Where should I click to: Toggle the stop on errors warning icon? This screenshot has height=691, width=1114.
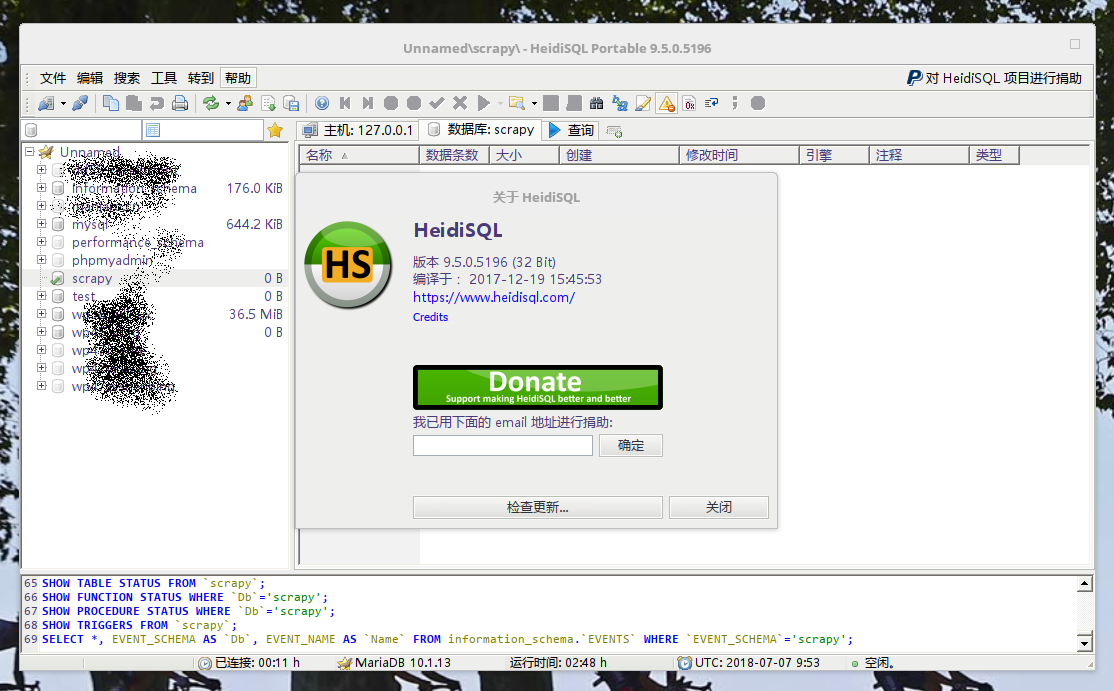[x=666, y=104]
